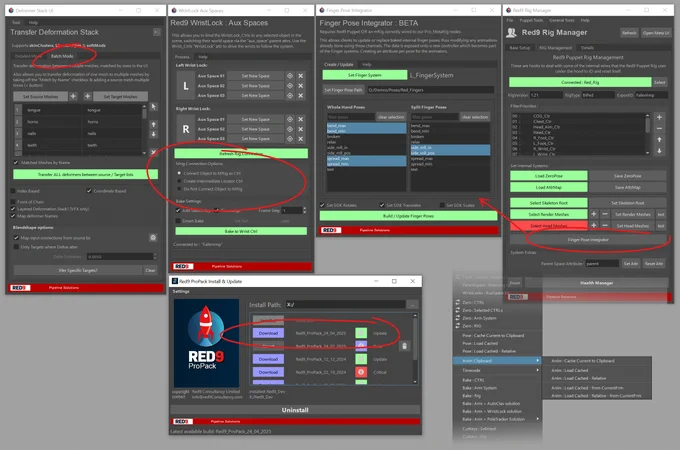
Task: Delete Right Aux Space 02 with X icon
Action: tap(301, 129)
